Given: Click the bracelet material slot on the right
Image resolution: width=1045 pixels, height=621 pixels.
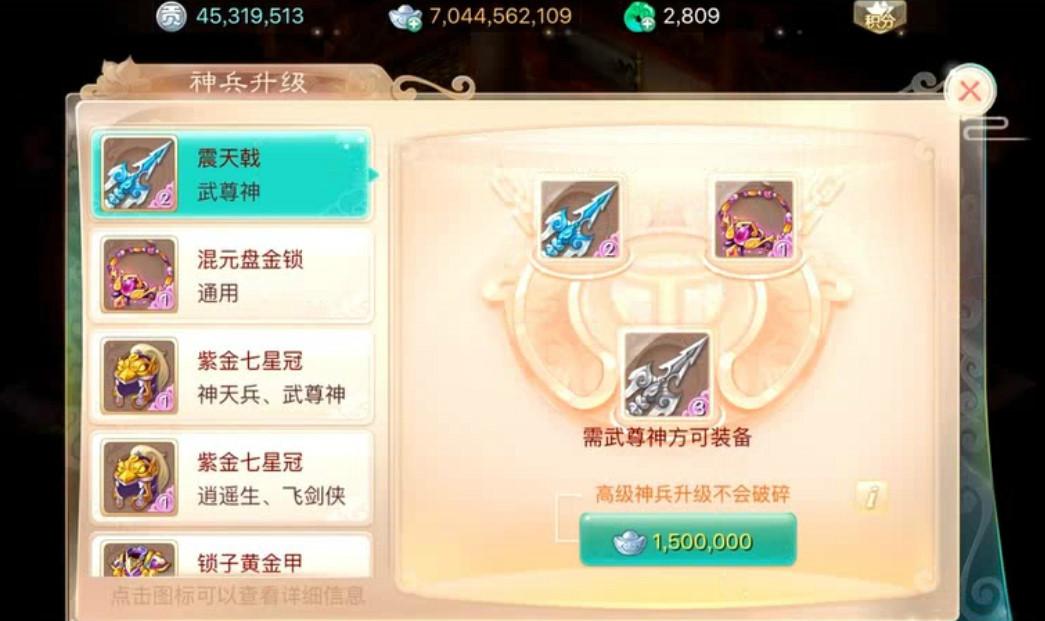Looking at the screenshot, I should (x=754, y=220).
